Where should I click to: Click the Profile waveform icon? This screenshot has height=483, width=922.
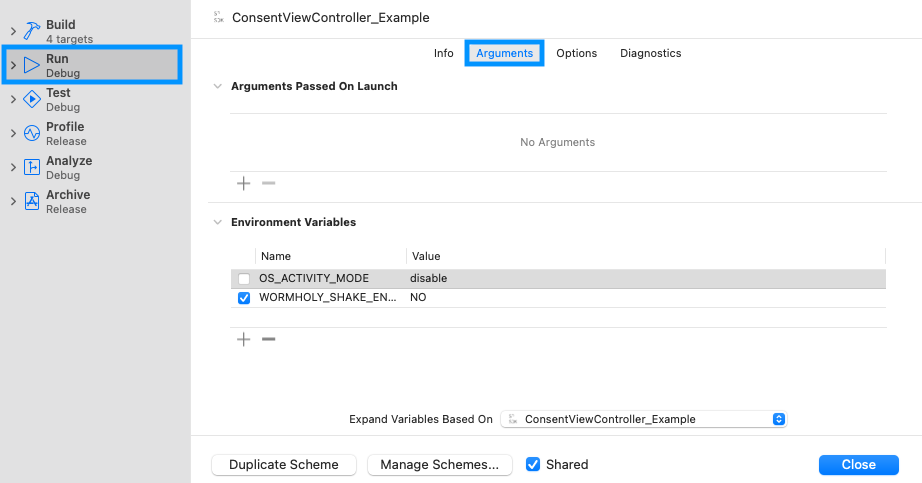(32, 133)
